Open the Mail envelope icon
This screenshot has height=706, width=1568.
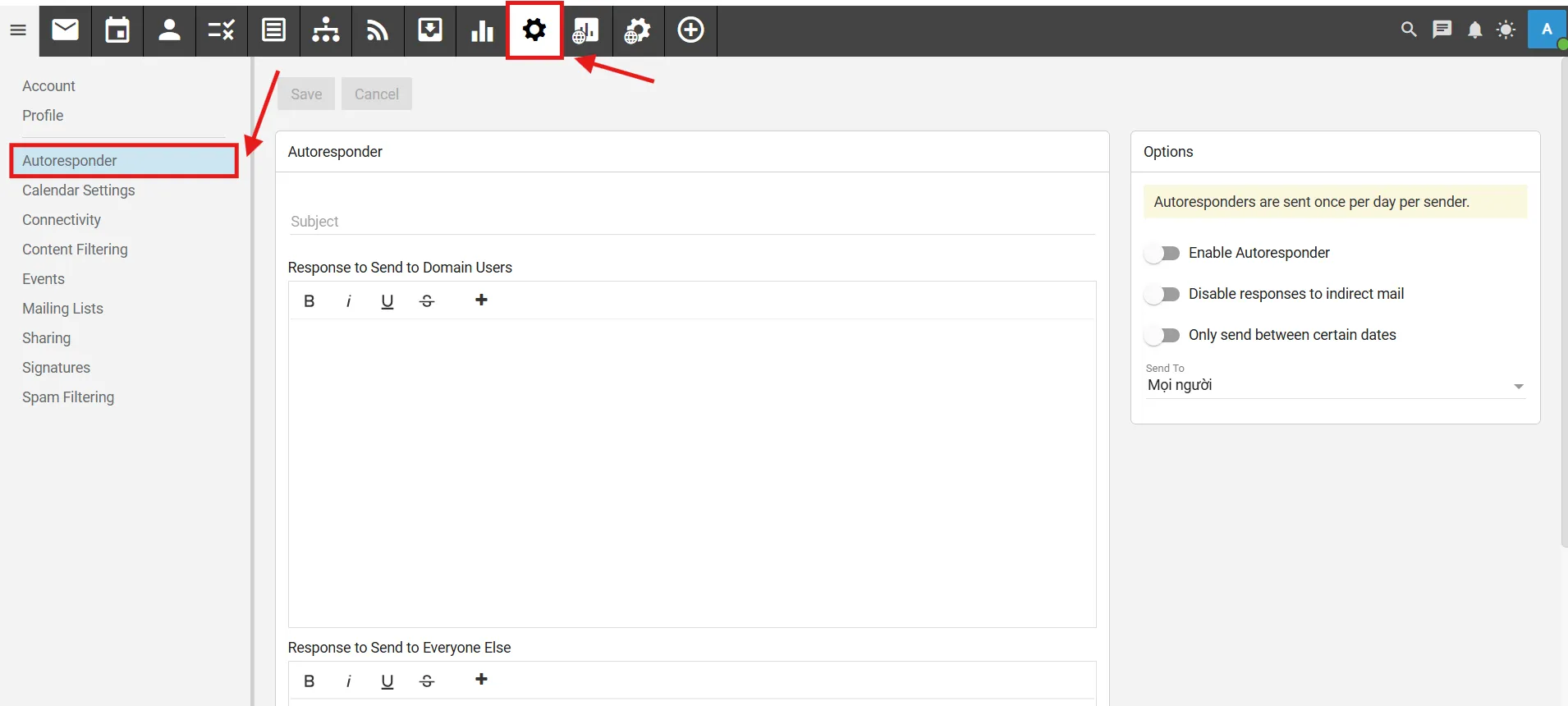65,30
